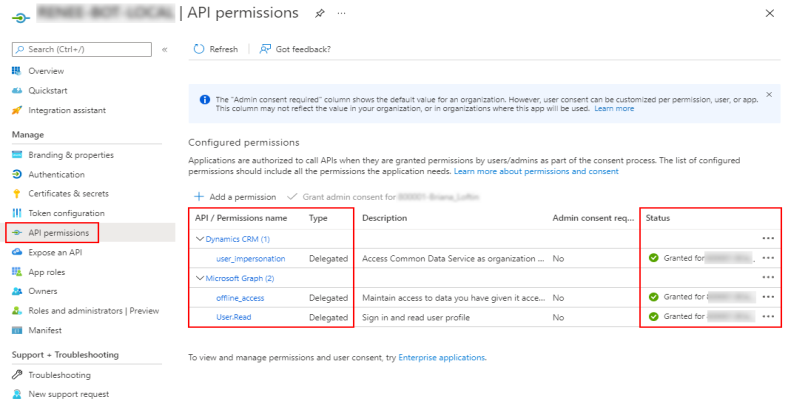Open the user_impersonation permission link
788x405 pixels.
[x=251, y=259]
